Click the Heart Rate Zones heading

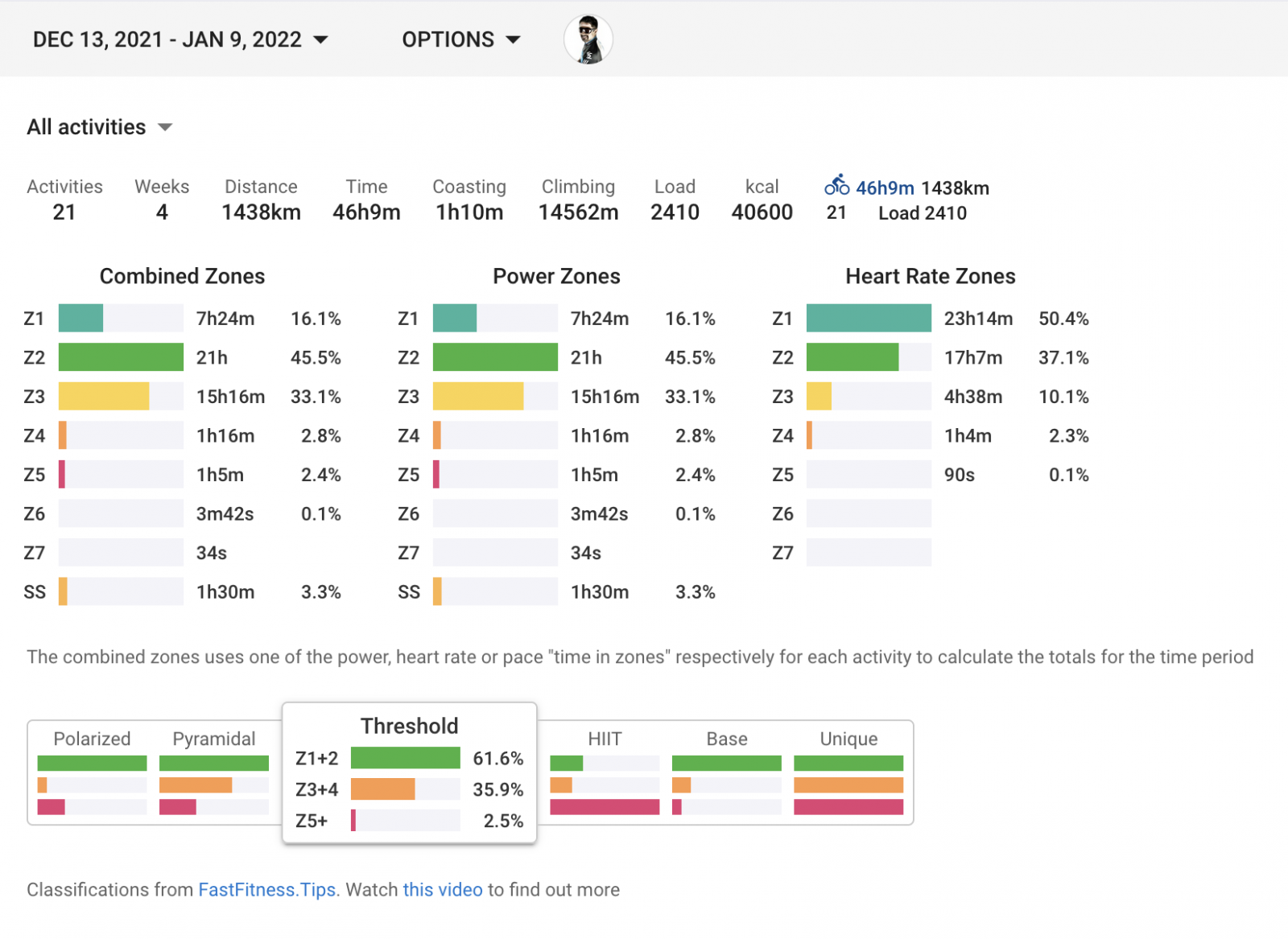(x=930, y=277)
